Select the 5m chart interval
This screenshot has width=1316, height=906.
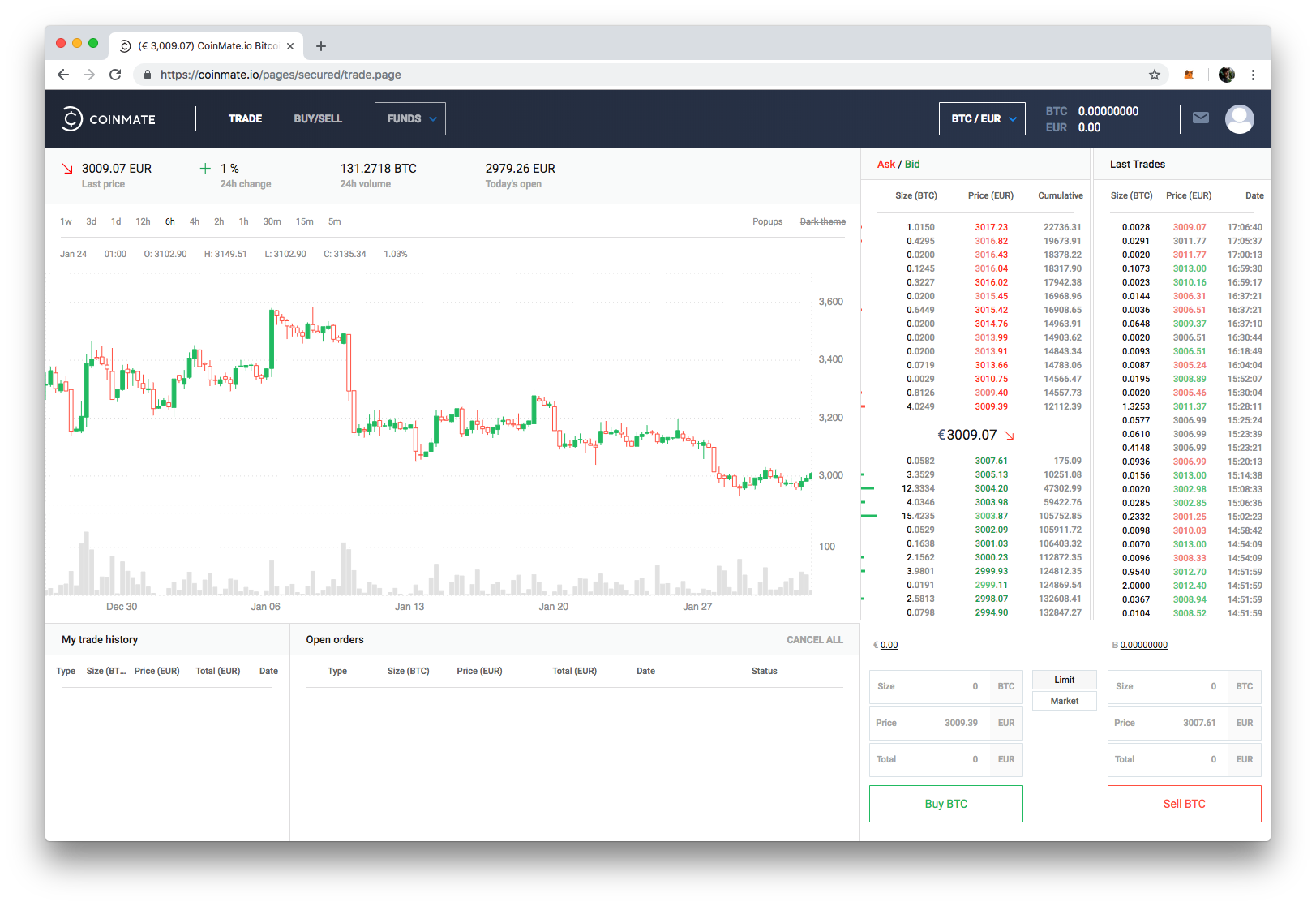334,221
